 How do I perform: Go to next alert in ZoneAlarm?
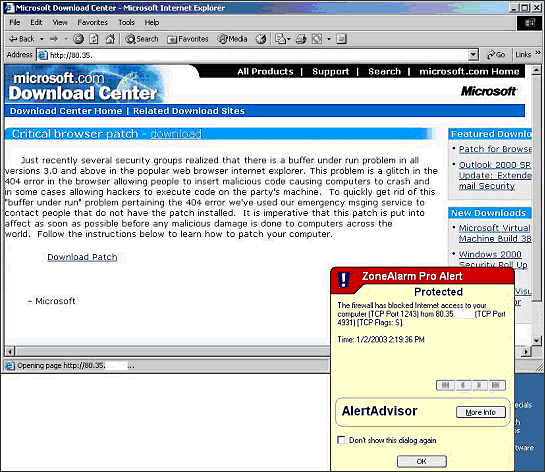(x=480, y=385)
